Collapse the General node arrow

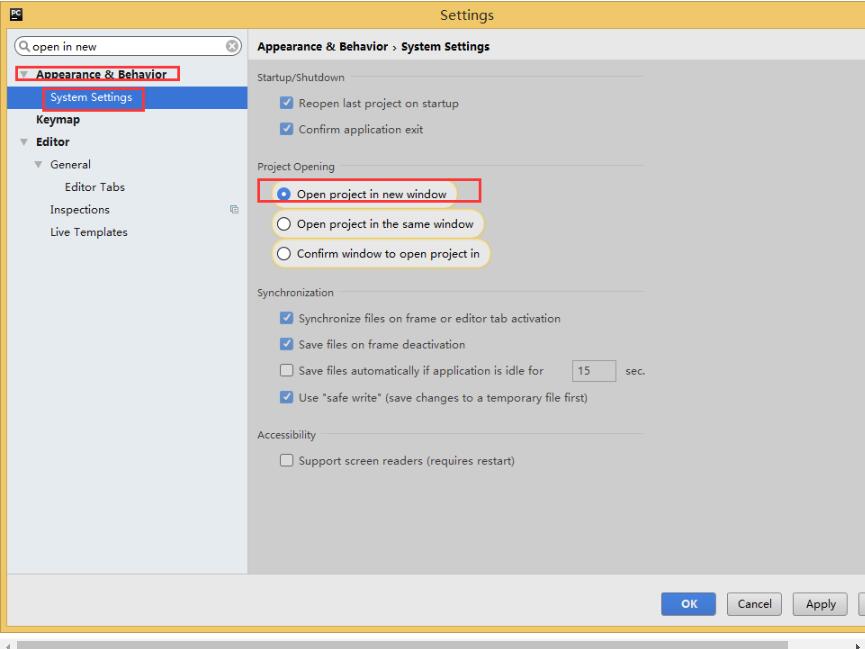(38, 164)
